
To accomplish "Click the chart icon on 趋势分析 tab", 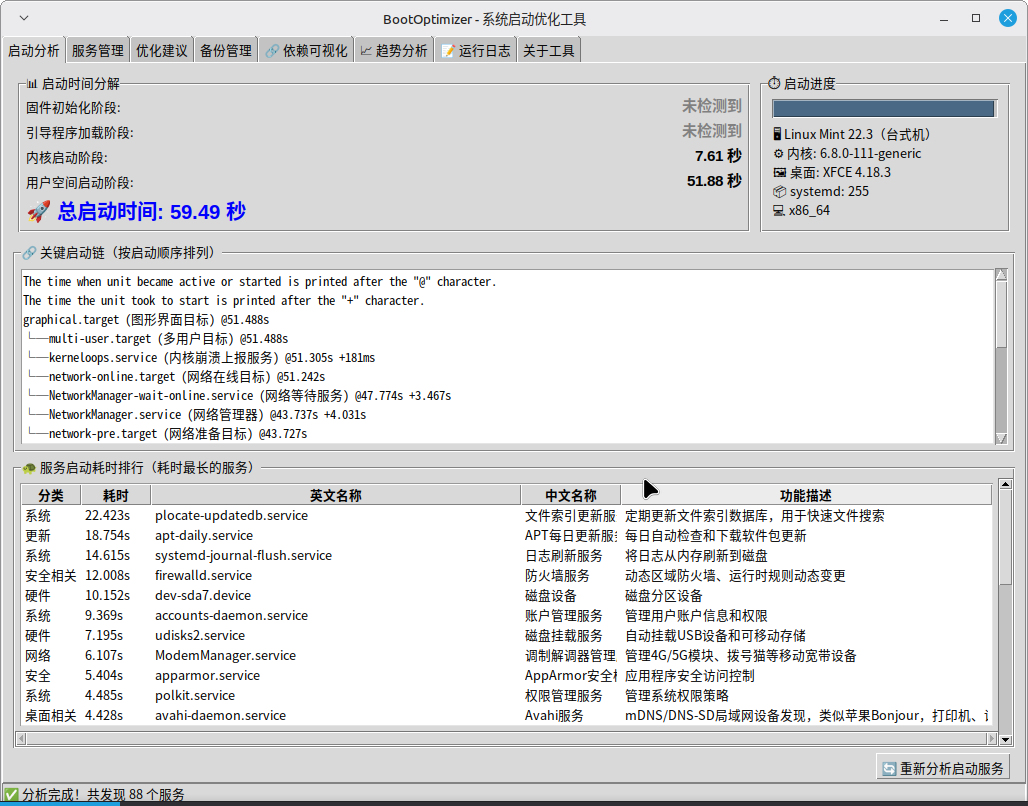I will click(366, 50).
